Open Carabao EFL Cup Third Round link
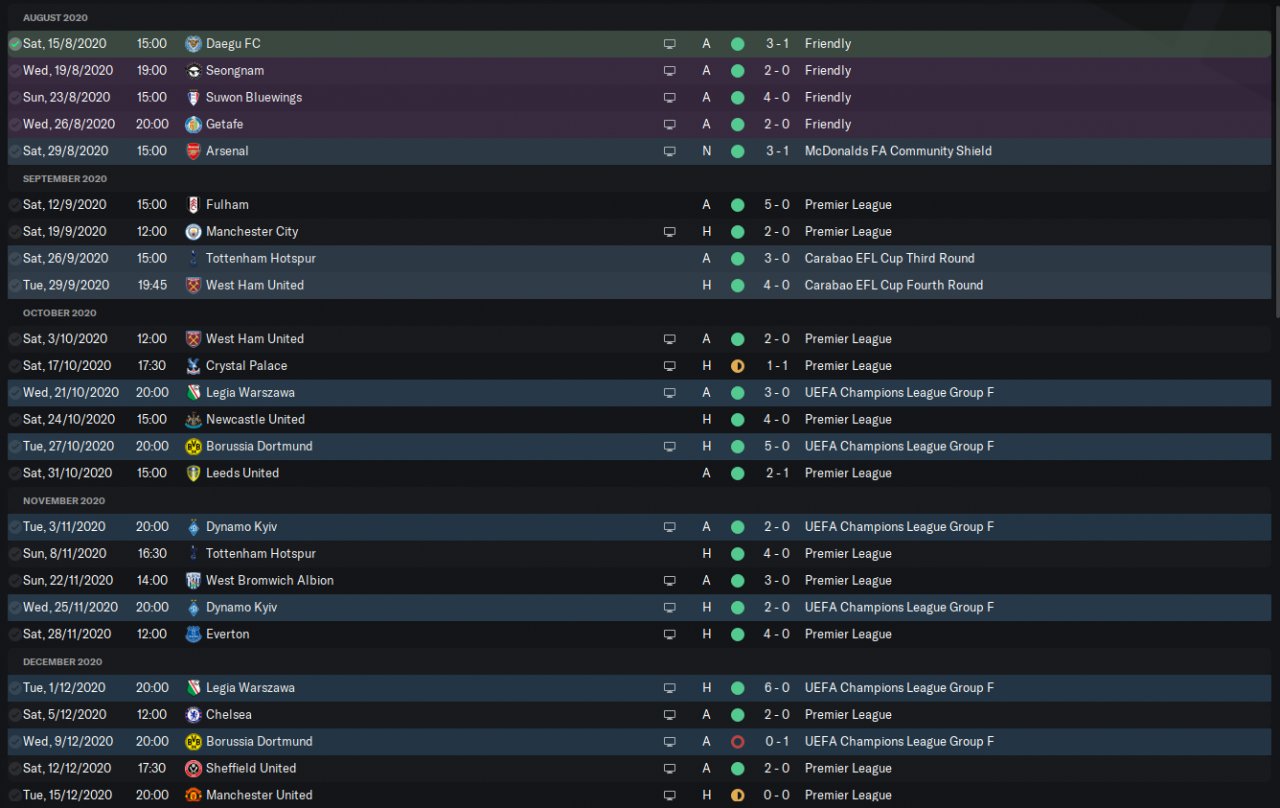 pyautogui.click(x=889, y=258)
